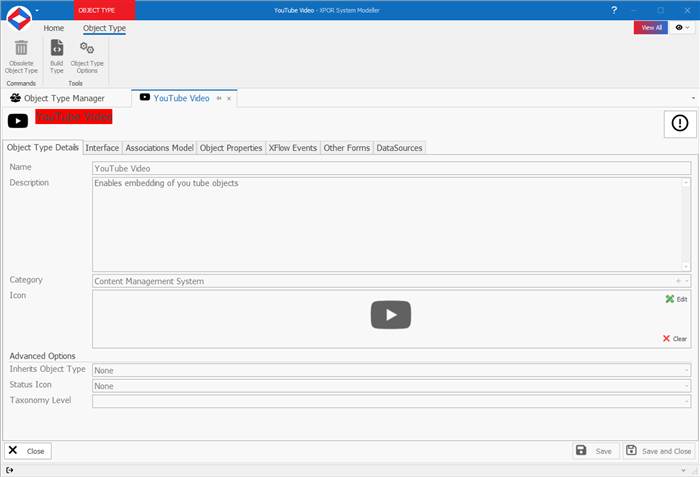Click the status bar dropdown arrow

(683, 470)
